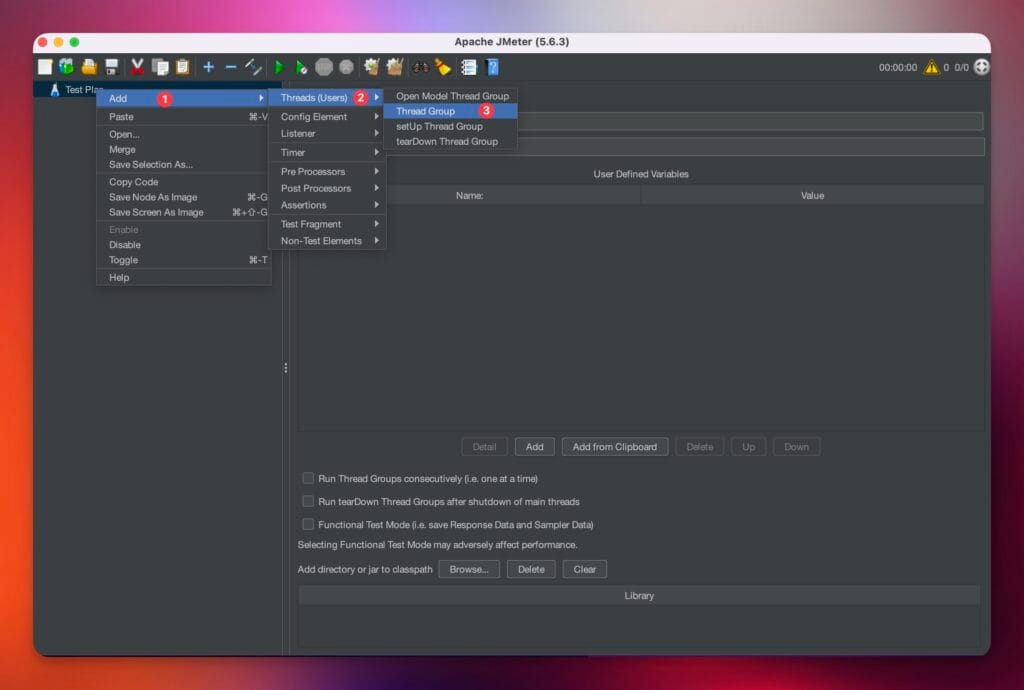Select Toggle in the context menu
The width and height of the screenshot is (1024, 690).
pos(184,260)
